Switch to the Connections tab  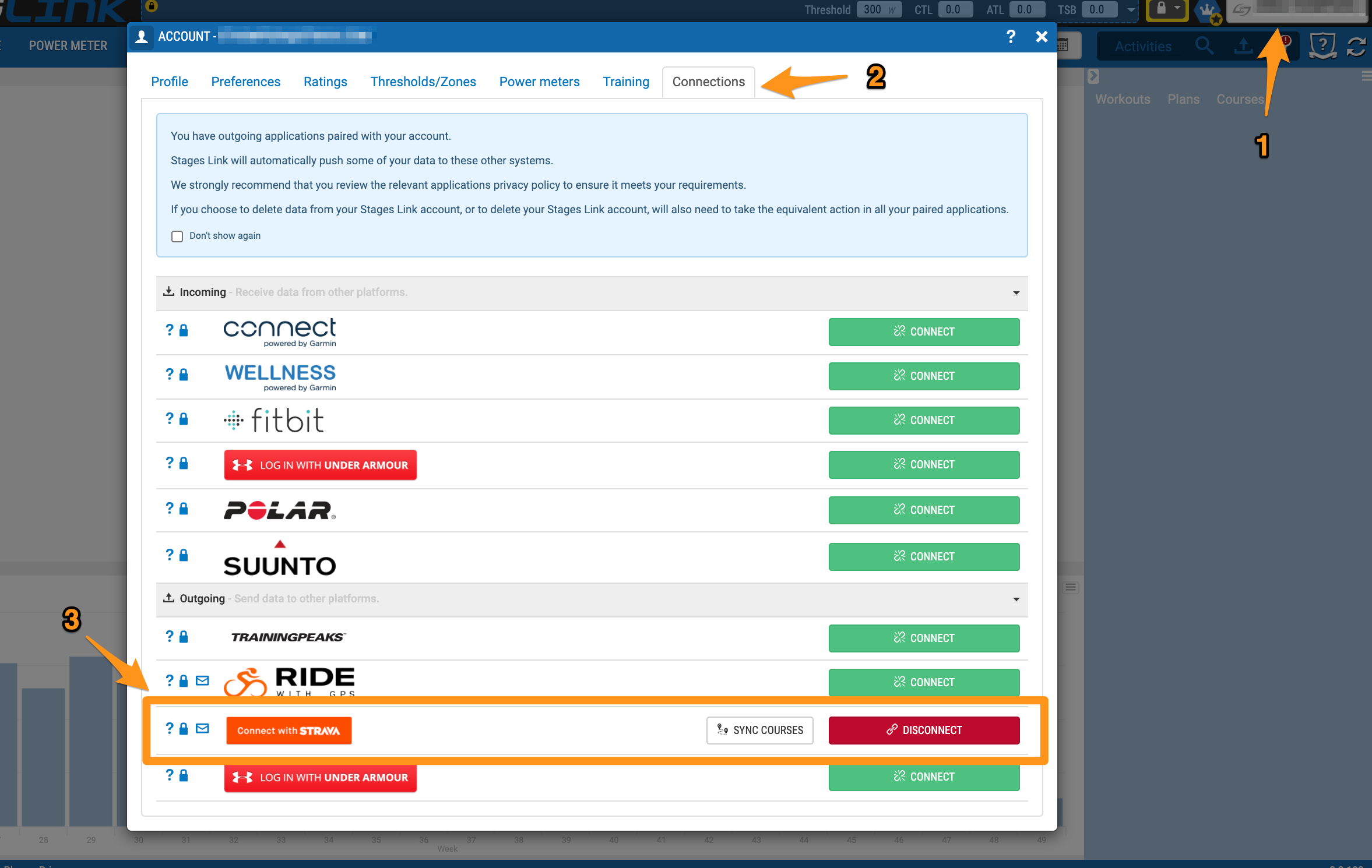pos(709,82)
